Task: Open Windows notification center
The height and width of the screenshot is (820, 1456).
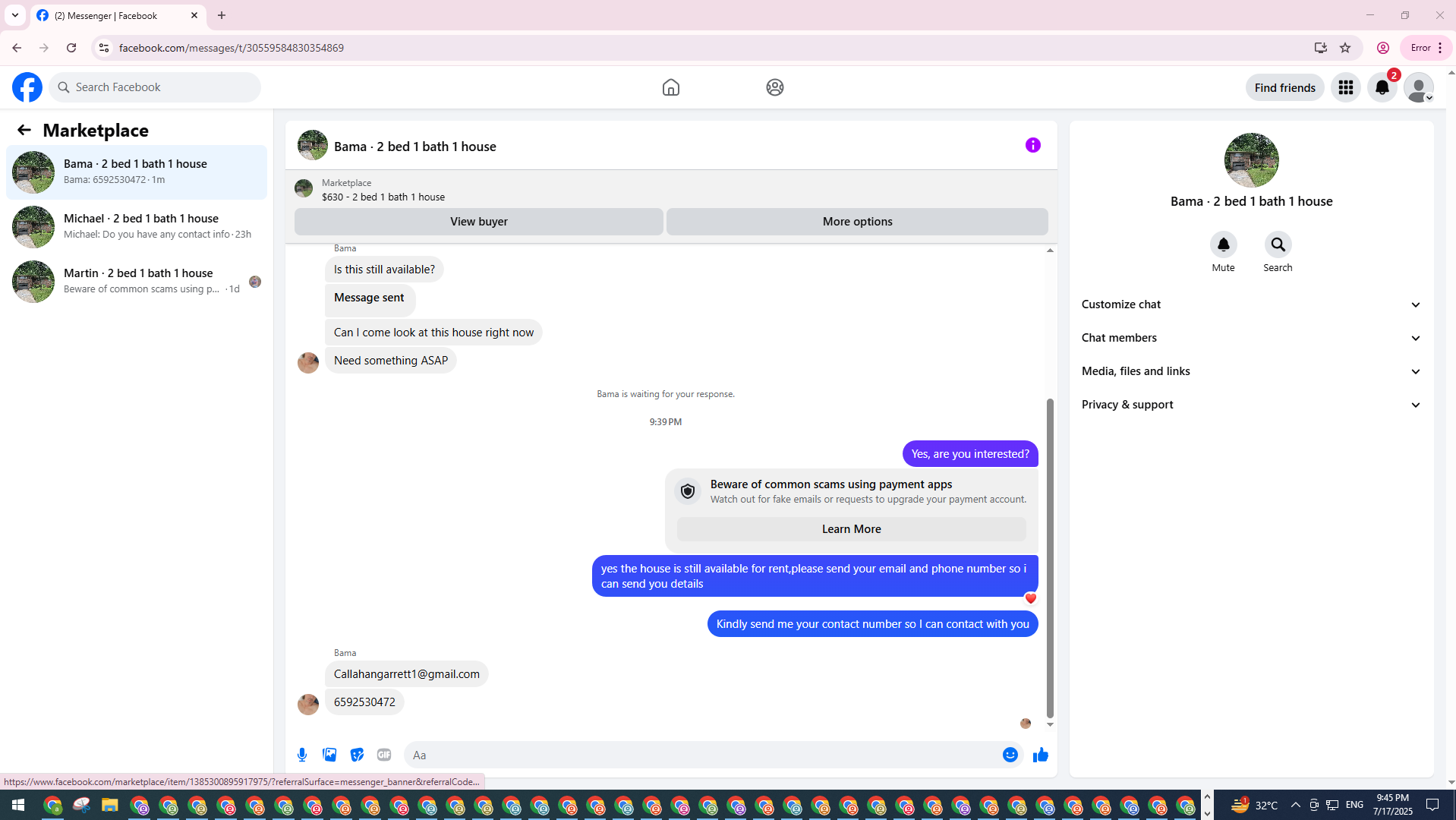Action: point(1432,805)
